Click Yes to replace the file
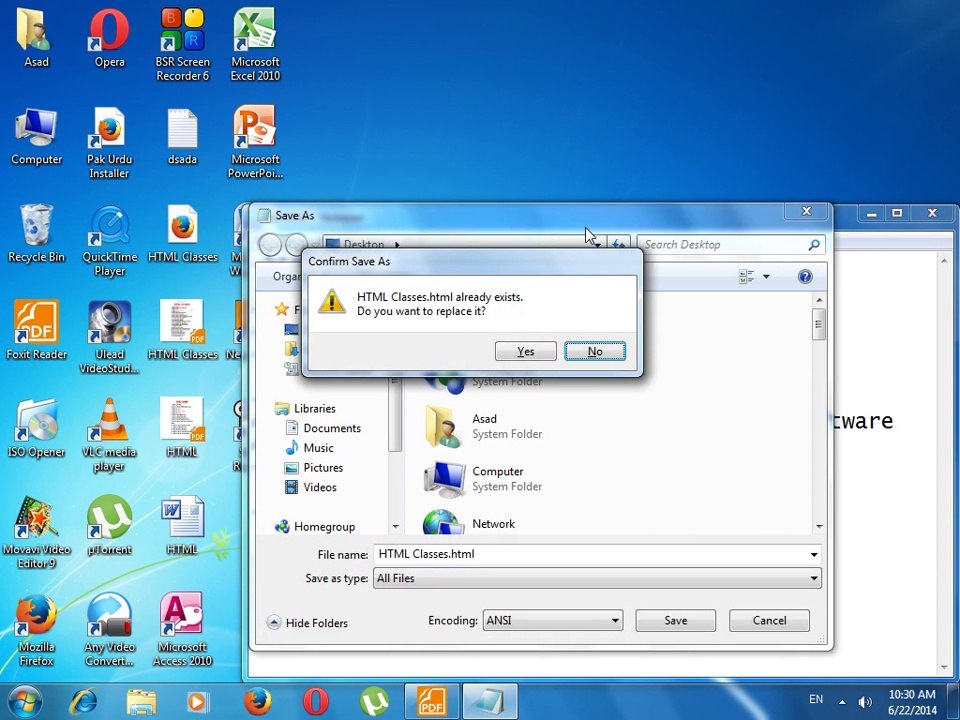Image resolution: width=960 pixels, height=720 pixels. [x=525, y=351]
